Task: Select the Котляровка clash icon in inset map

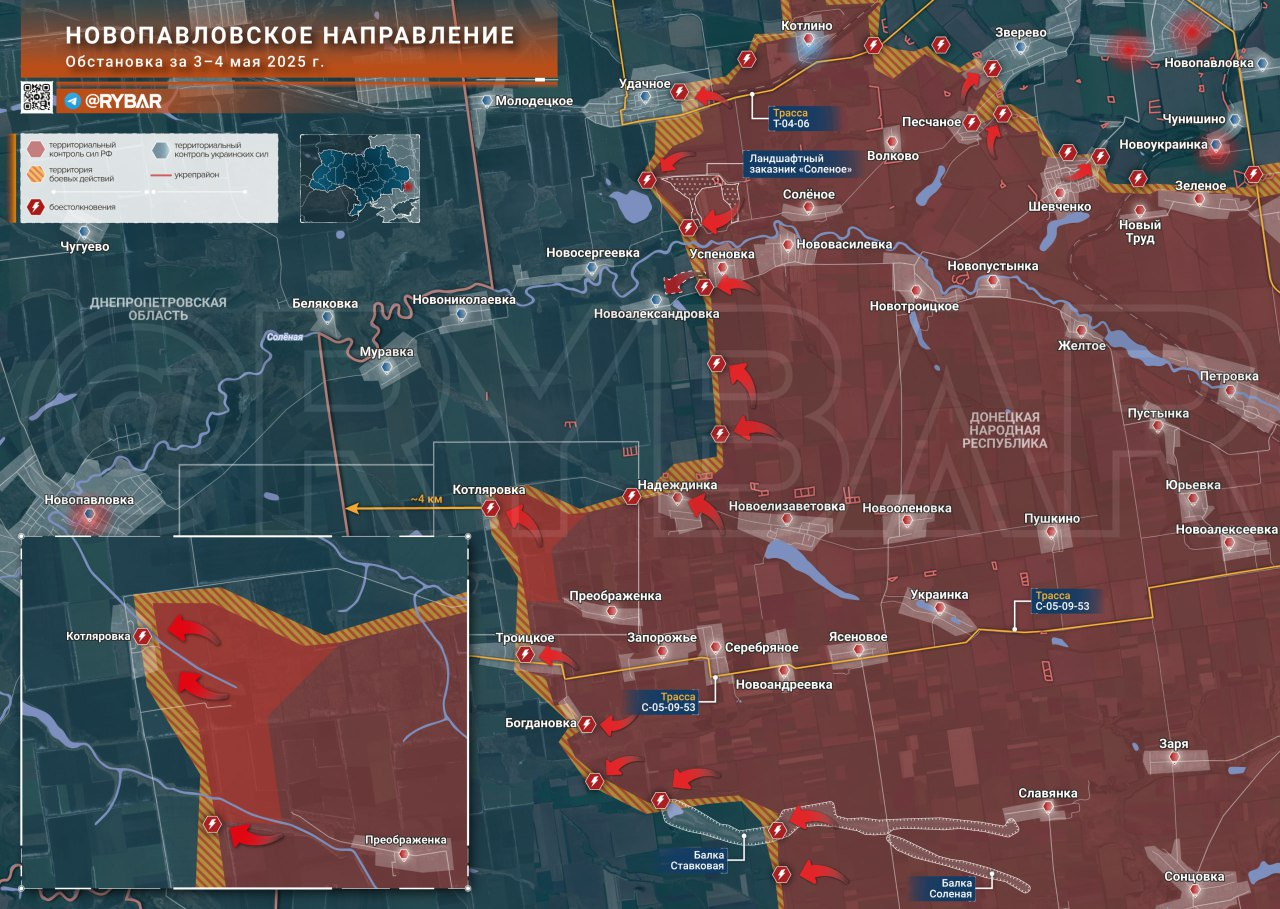Action: coord(144,636)
